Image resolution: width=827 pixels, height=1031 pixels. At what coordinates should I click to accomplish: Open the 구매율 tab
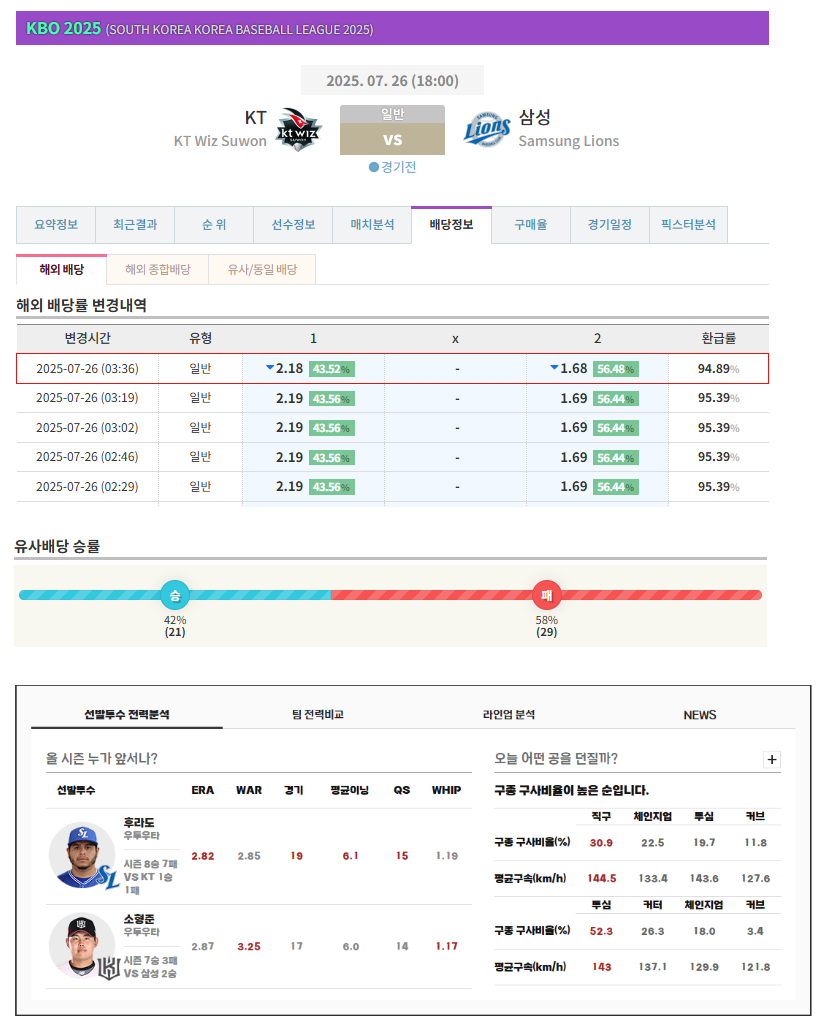tap(531, 225)
